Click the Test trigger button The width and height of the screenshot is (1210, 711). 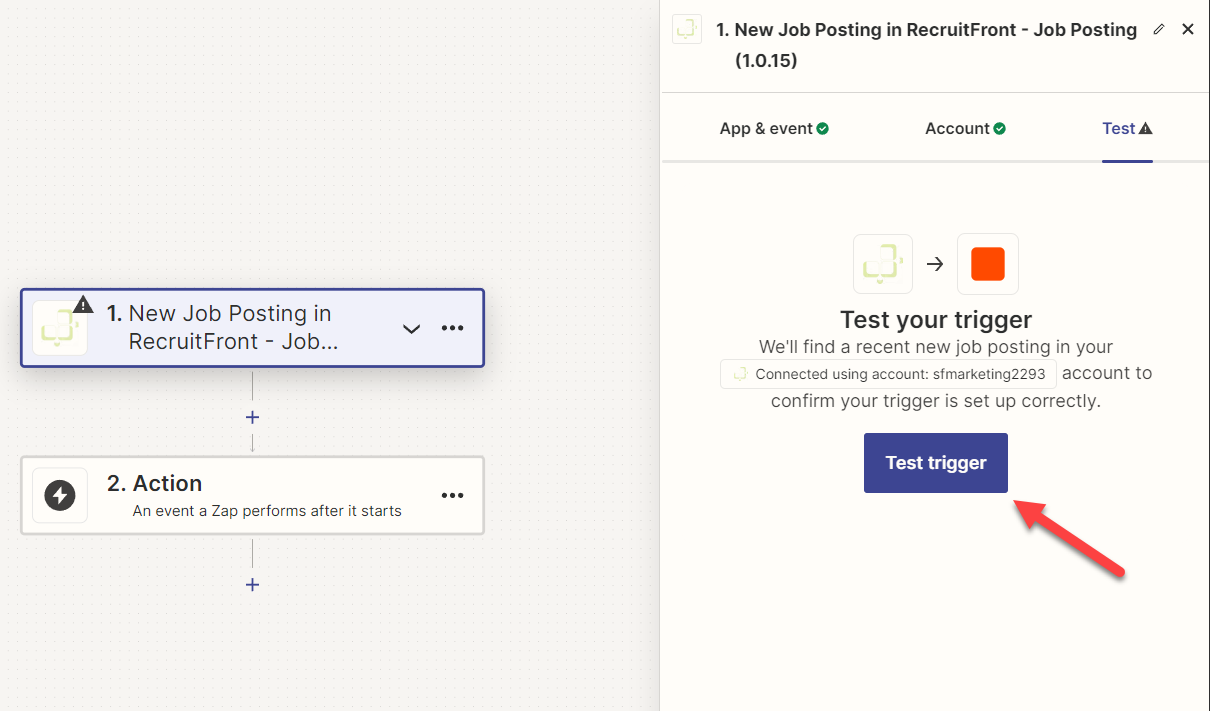936,463
